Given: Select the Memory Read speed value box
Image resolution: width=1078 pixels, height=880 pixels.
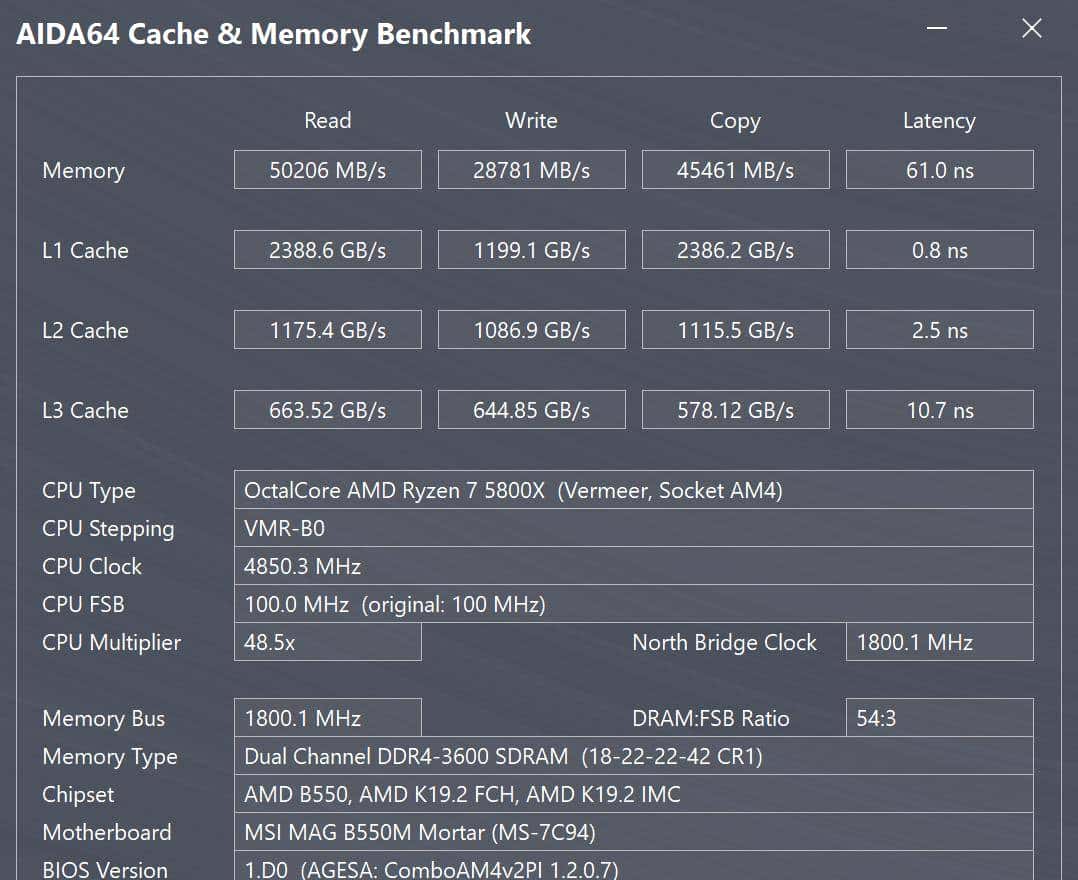Looking at the screenshot, I should (x=327, y=169).
